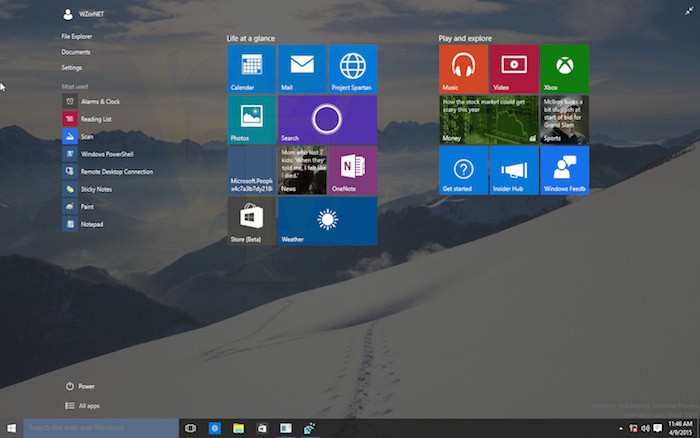Select Settings in the Start menu
Image resolution: width=700 pixels, height=438 pixels.
[72, 68]
